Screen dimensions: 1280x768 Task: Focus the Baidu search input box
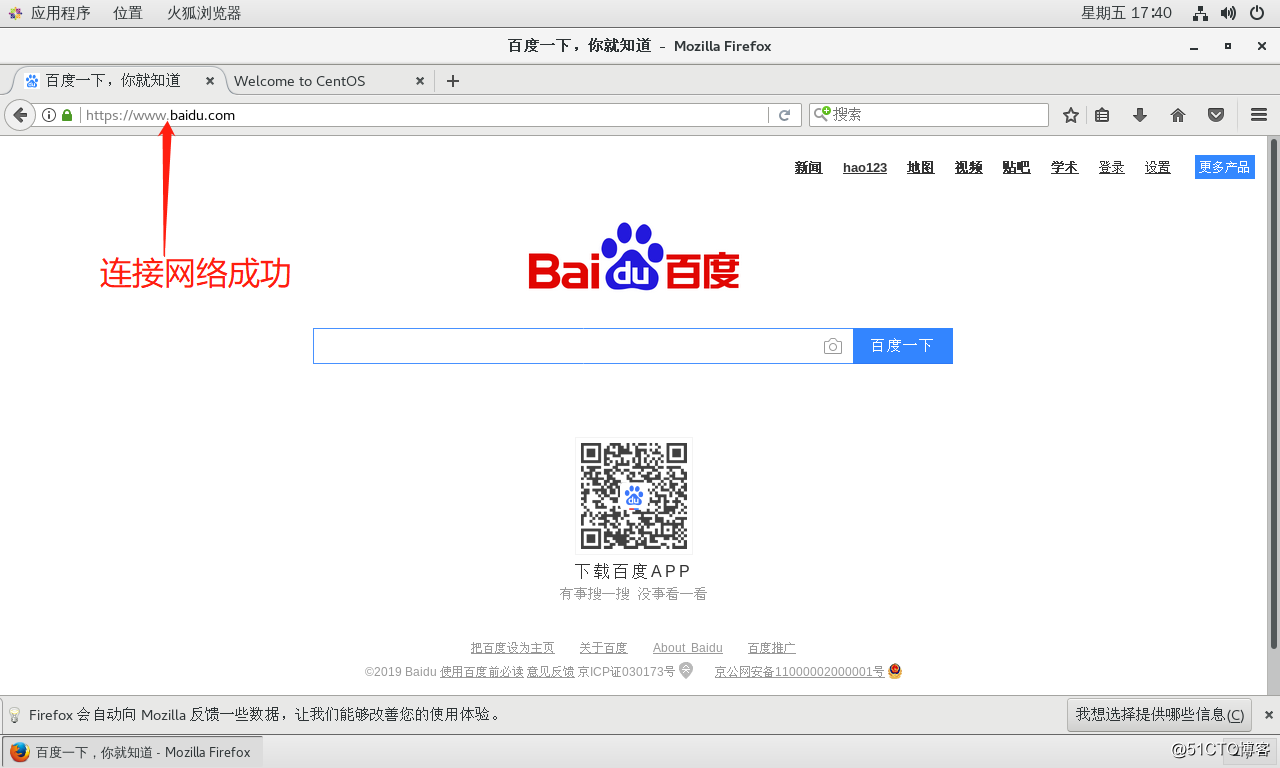click(x=583, y=346)
